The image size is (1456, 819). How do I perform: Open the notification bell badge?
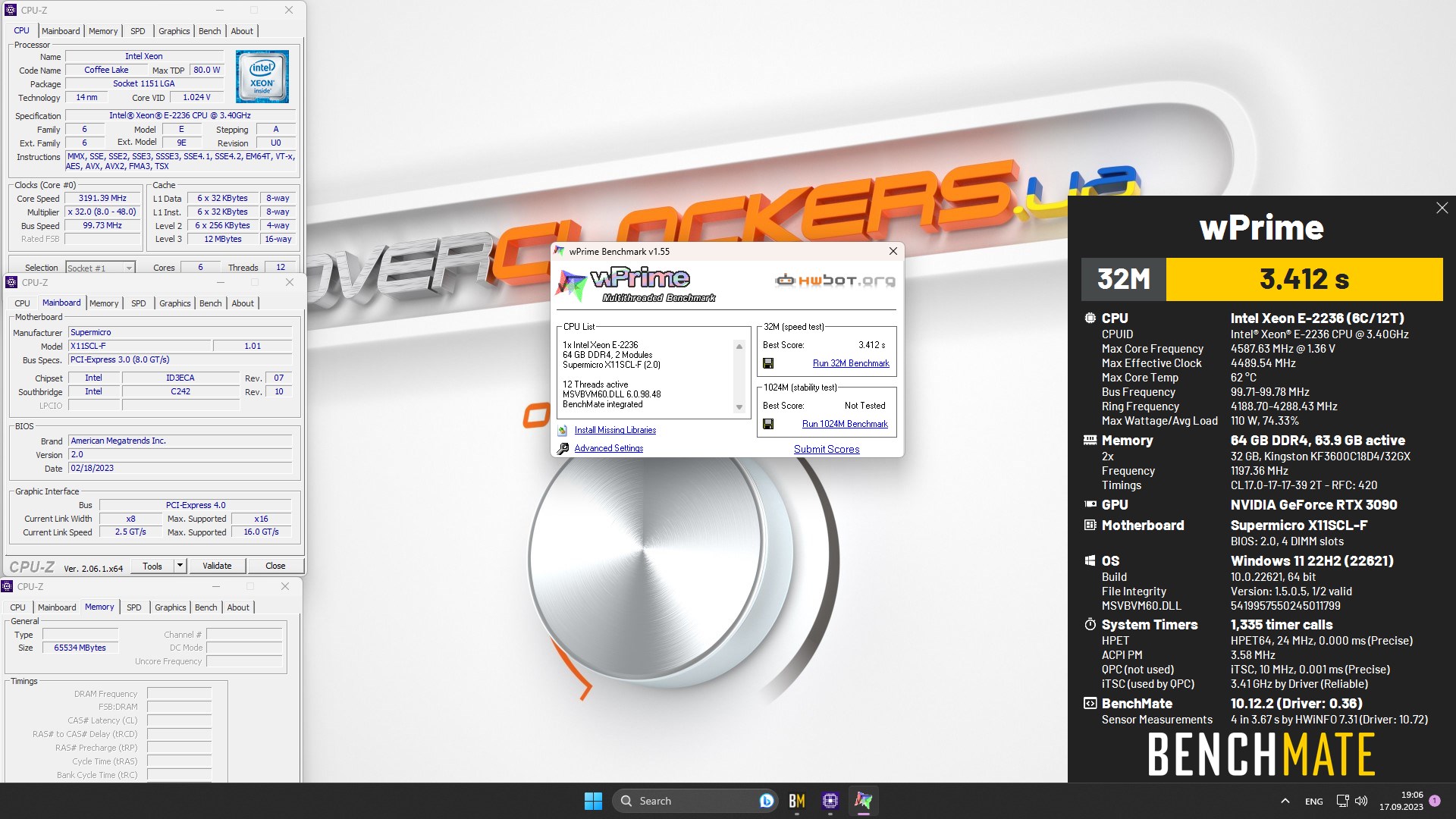[x=1435, y=801]
